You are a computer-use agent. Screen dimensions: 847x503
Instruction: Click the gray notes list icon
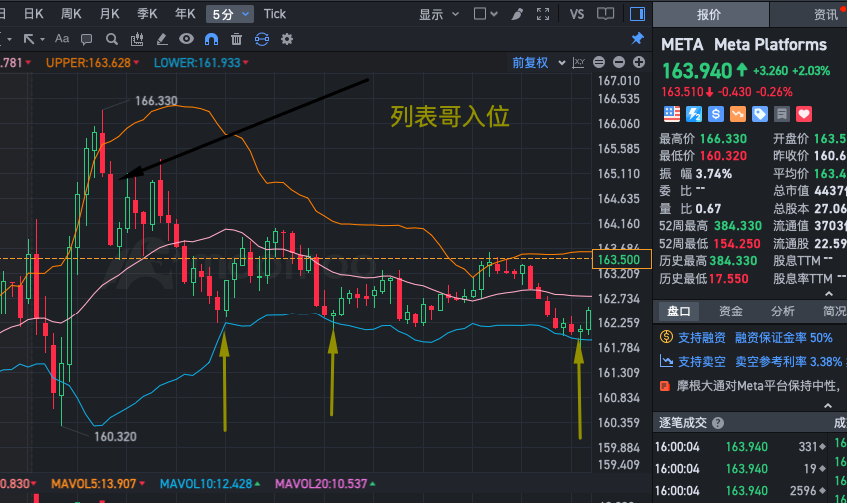782,114
